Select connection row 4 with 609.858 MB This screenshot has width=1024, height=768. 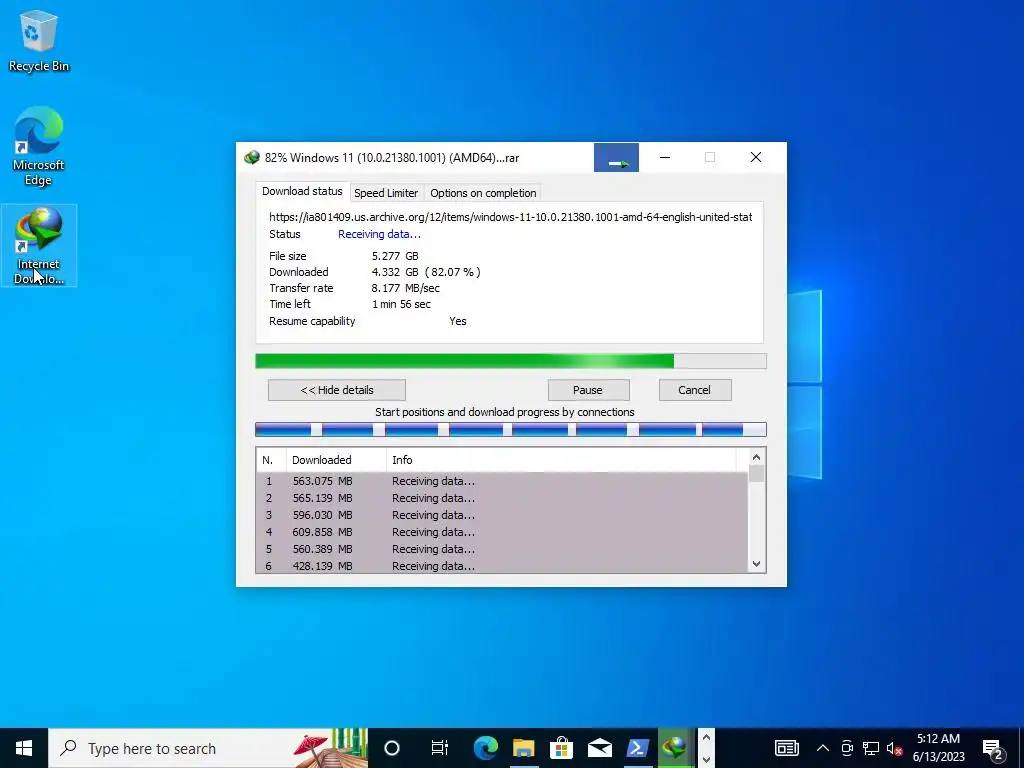pyautogui.click(x=502, y=532)
